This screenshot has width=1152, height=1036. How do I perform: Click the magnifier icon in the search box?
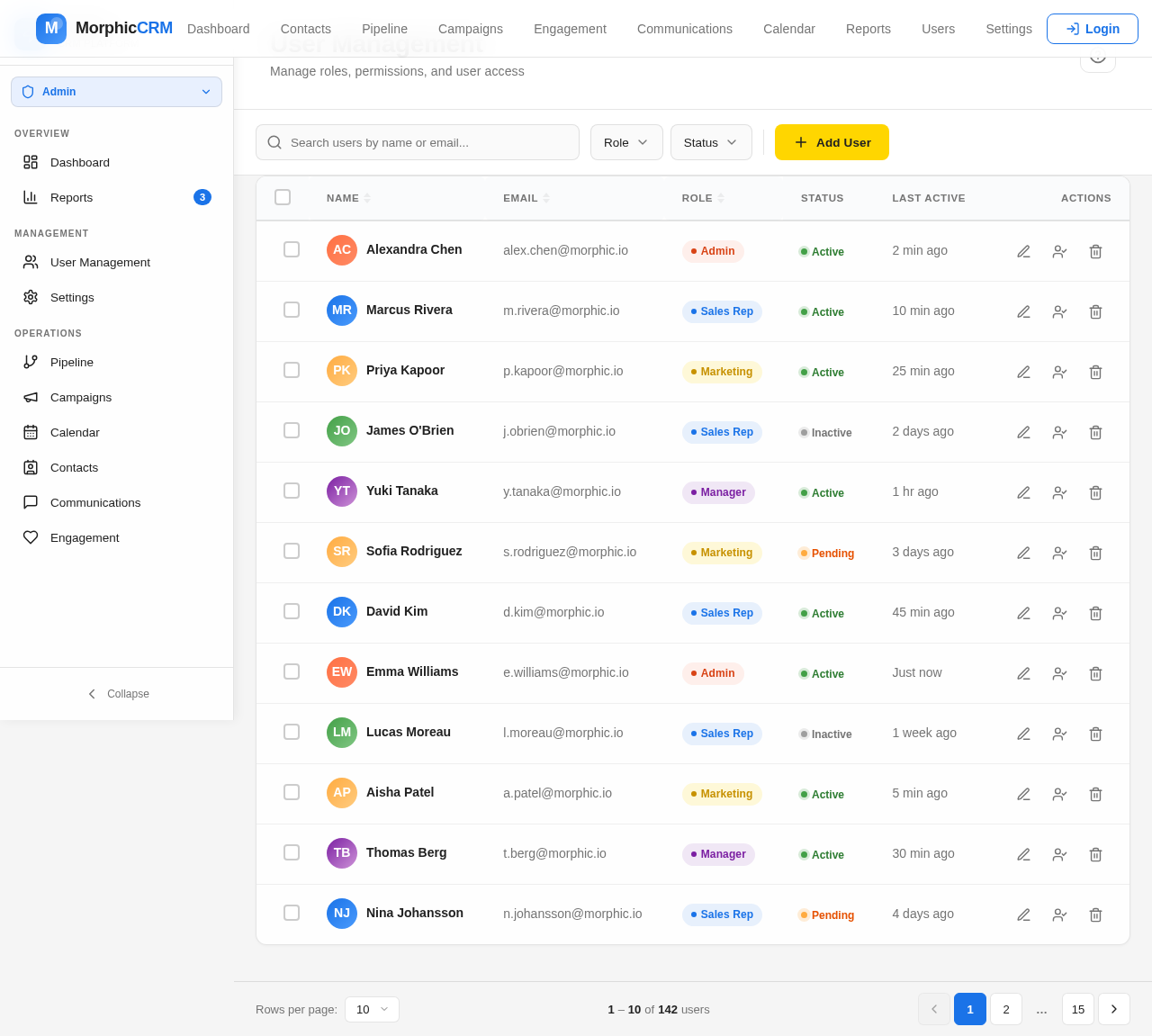point(274,142)
